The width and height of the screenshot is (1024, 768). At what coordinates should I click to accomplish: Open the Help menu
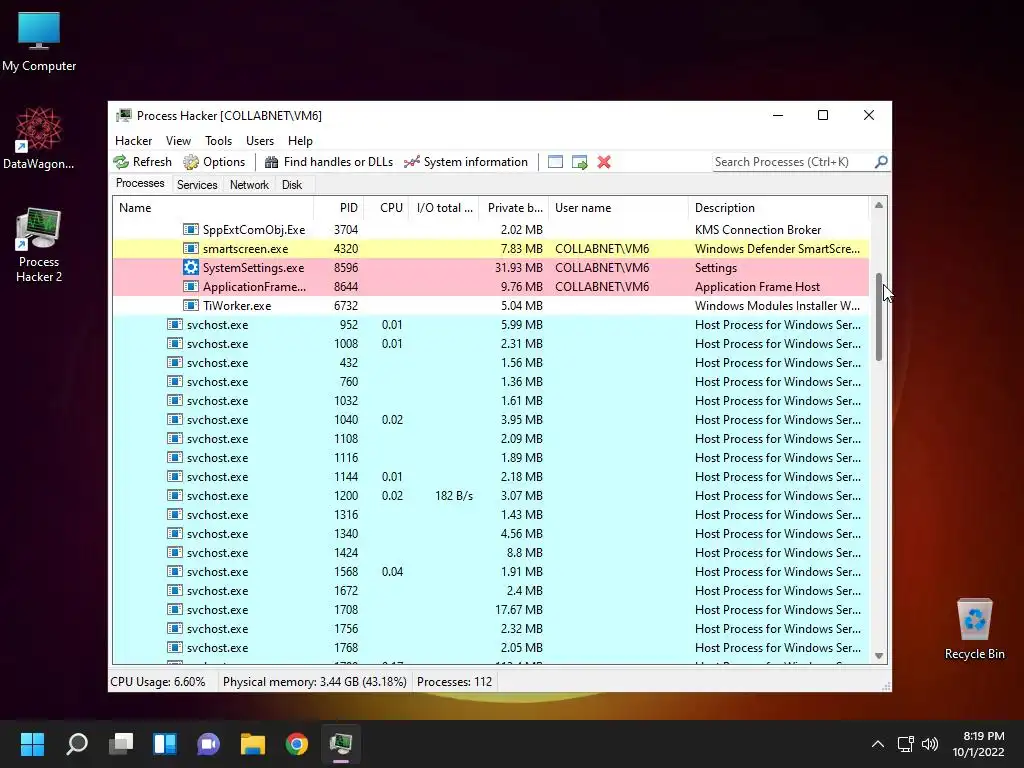[x=300, y=140]
